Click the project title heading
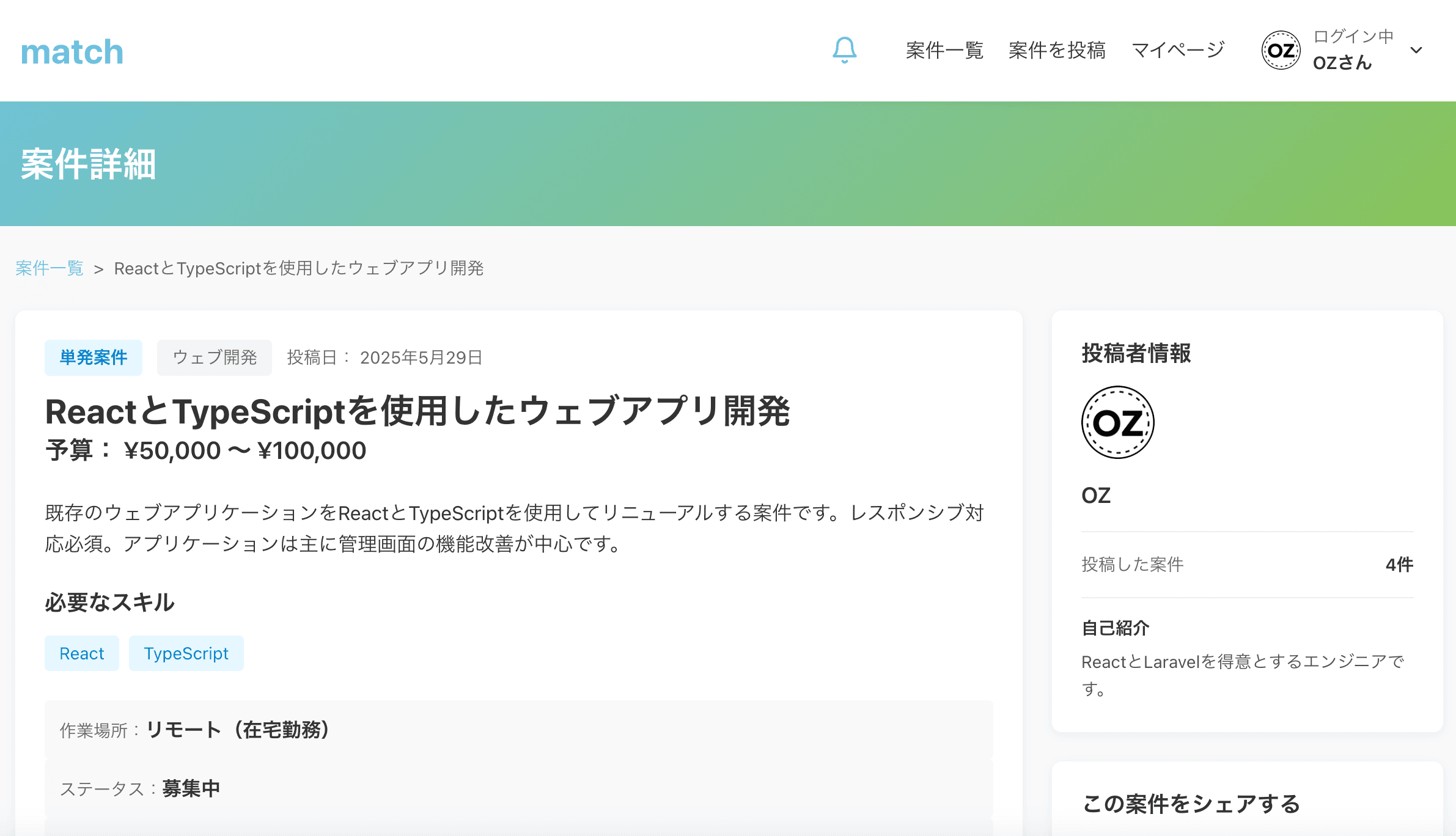 417,411
